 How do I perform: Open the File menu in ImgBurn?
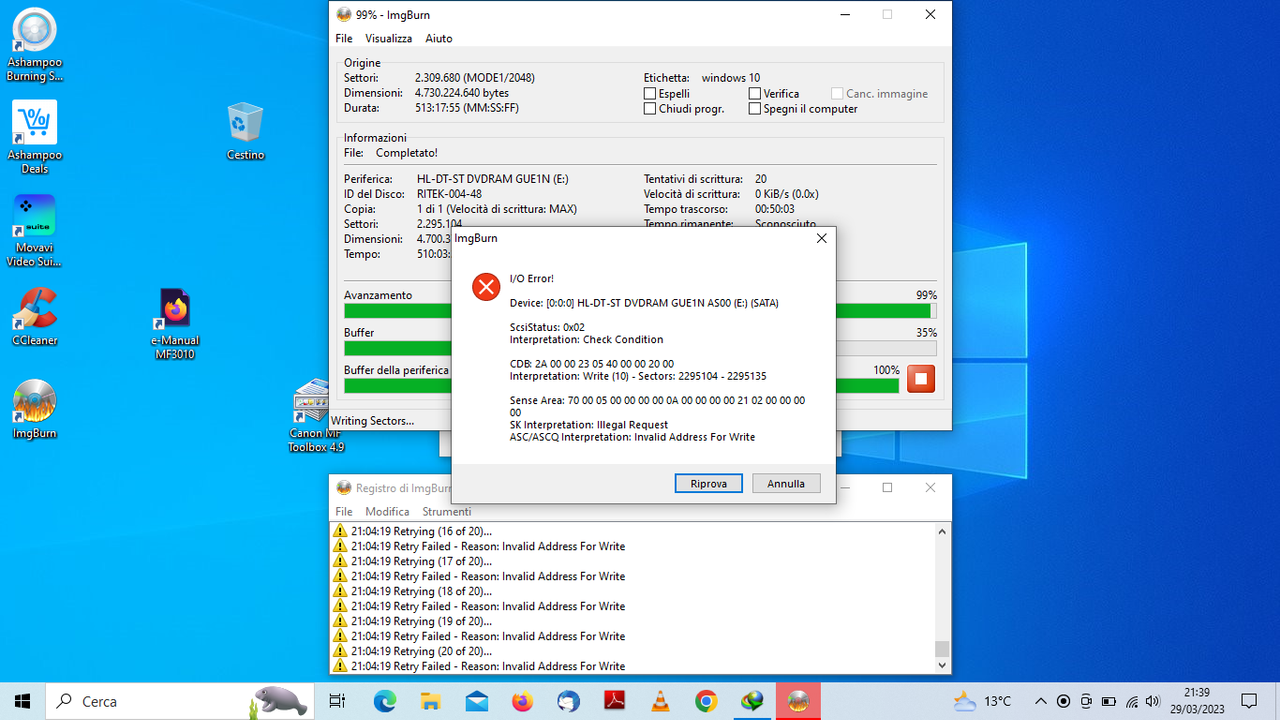pyautogui.click(x=344, y=38)
